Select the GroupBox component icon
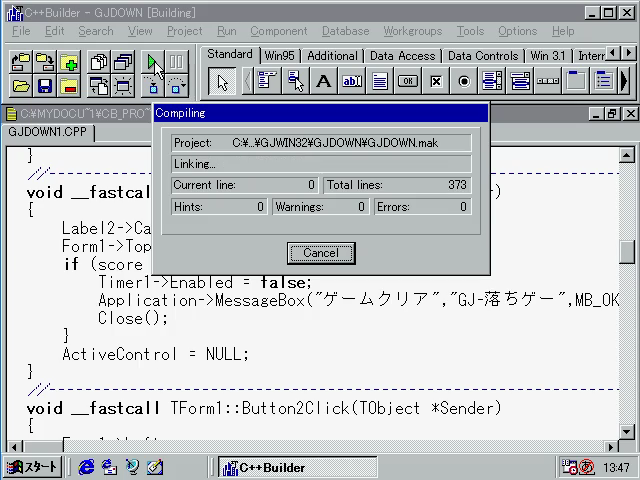This screenshot has height=480, width=640. point(576,81)
